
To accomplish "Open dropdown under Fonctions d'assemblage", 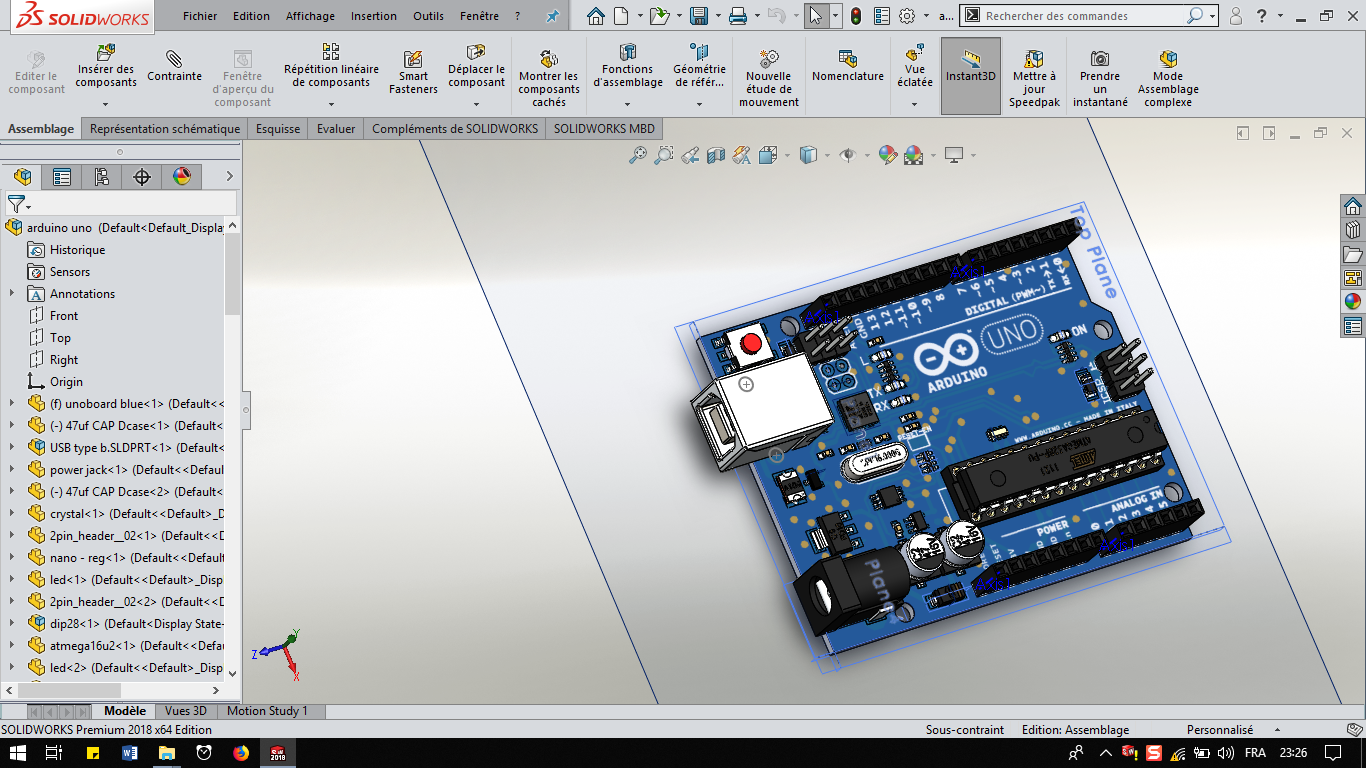I will (x=628, y=103).
